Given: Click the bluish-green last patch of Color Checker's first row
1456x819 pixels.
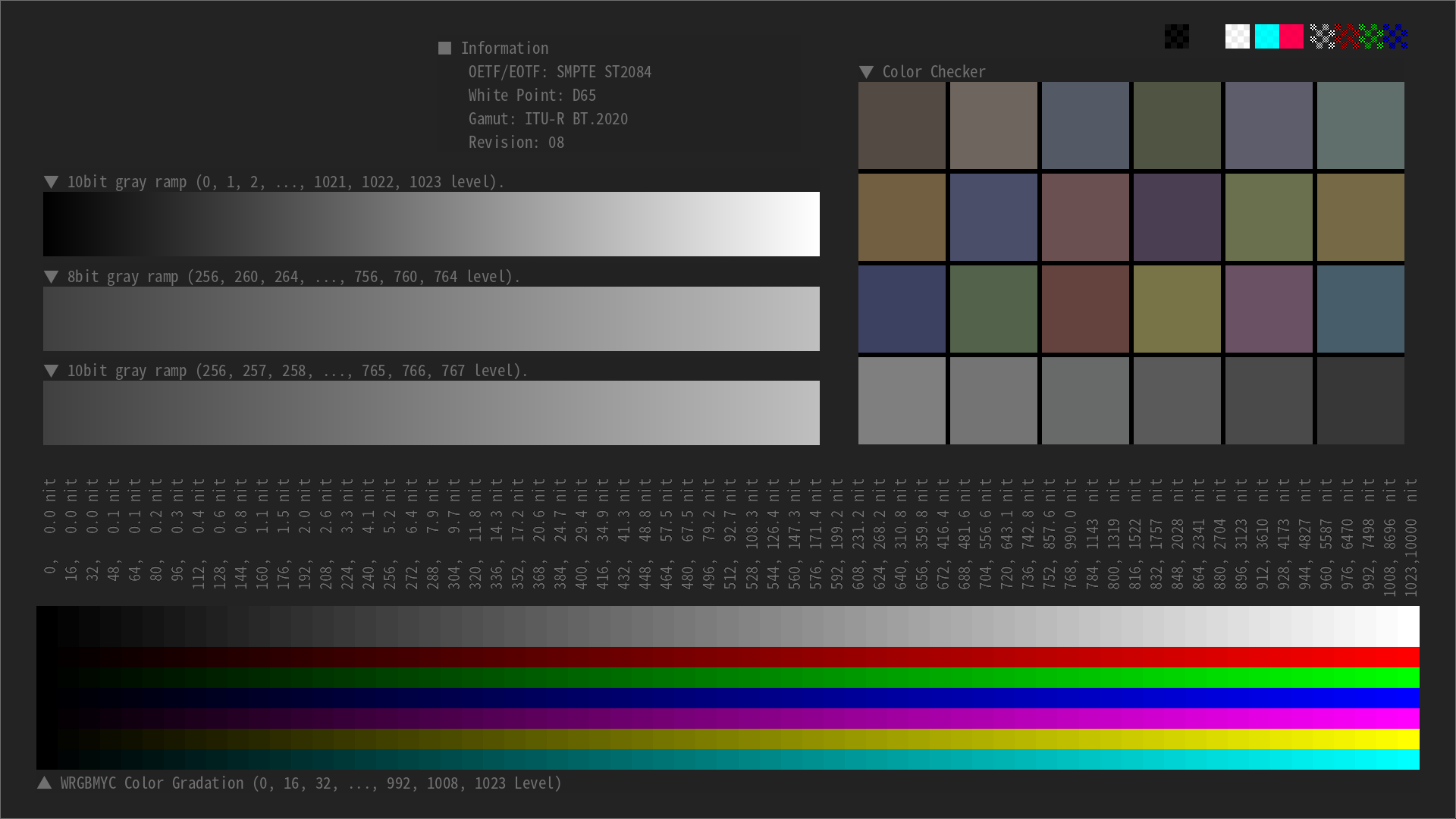Looking at the screenshot, I should click(x=1360, y=125).
